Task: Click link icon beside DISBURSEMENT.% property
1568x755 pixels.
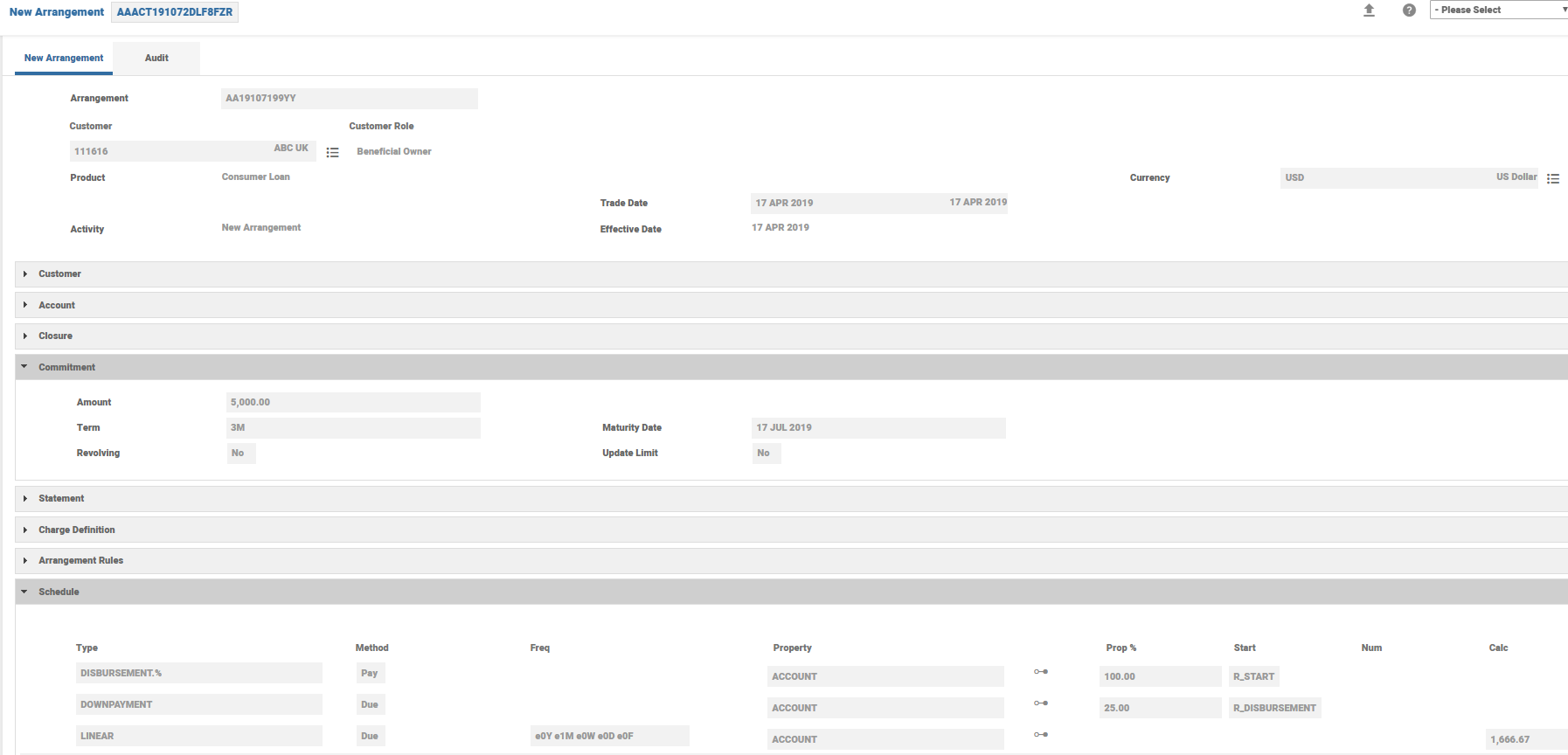Action: pos(1040,672)
